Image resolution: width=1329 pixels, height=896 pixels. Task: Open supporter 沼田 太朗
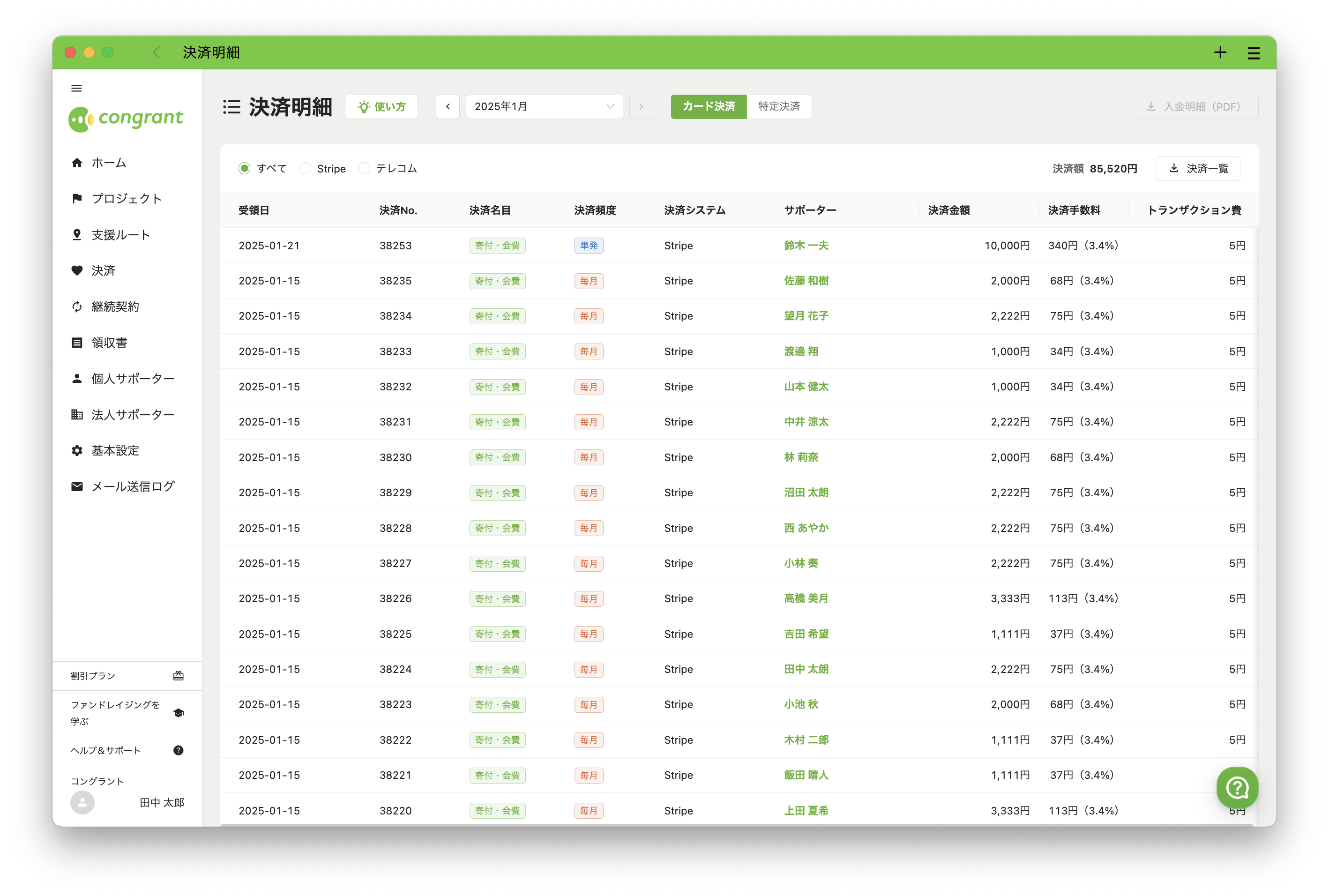point(806,493)
